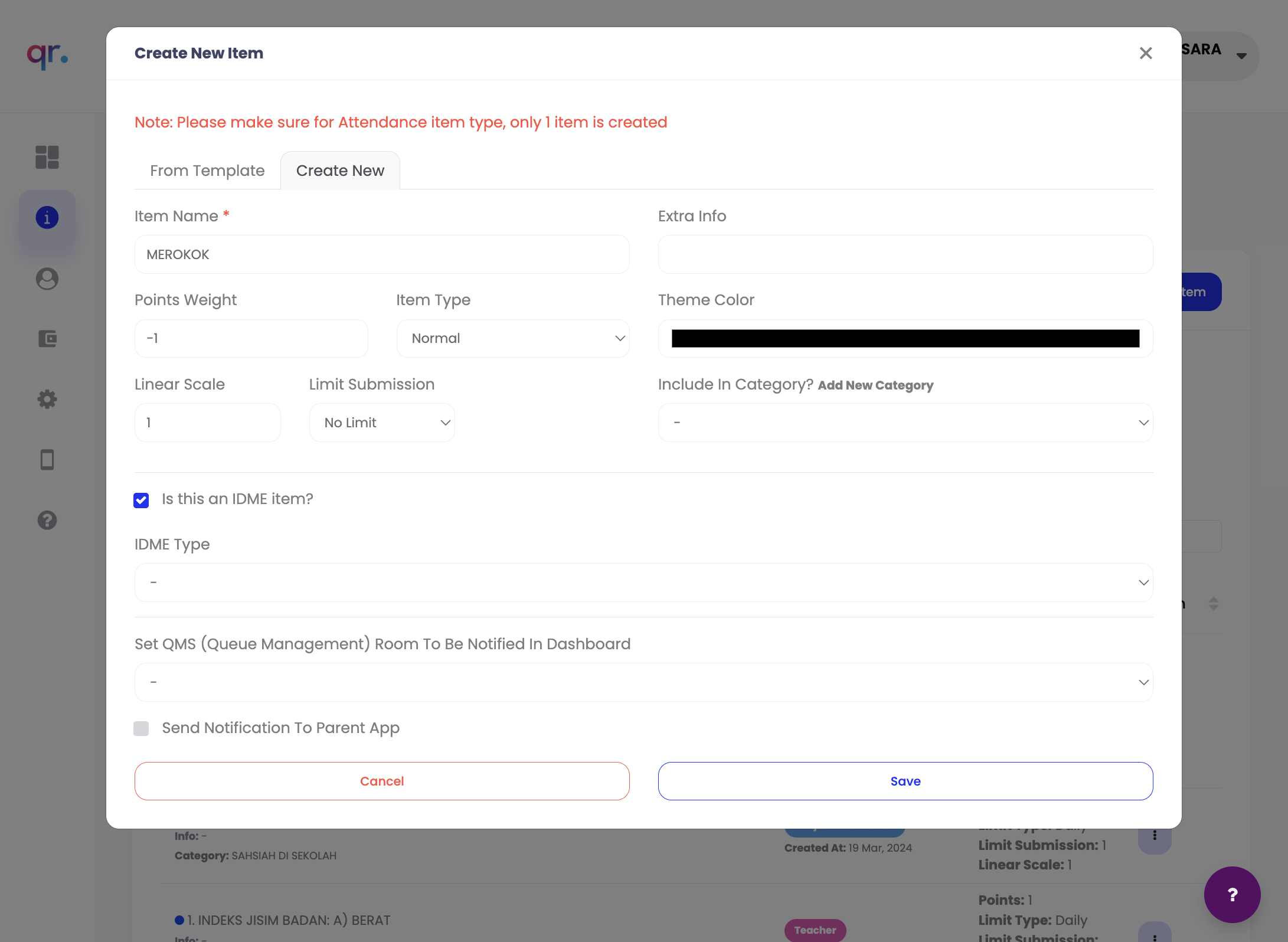
Task: Open the help question mark in sidebar
Action: click(47, 520)
